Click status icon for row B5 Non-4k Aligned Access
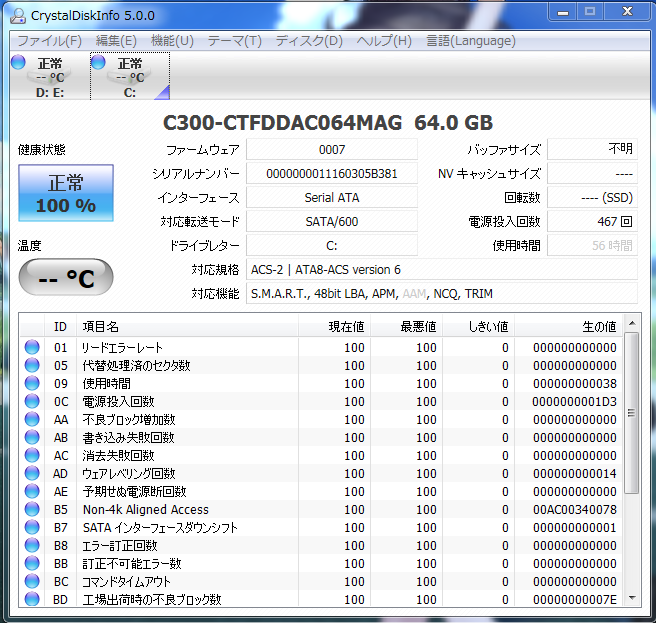This screenshot has width=656, height=623. tap(32, 509)
